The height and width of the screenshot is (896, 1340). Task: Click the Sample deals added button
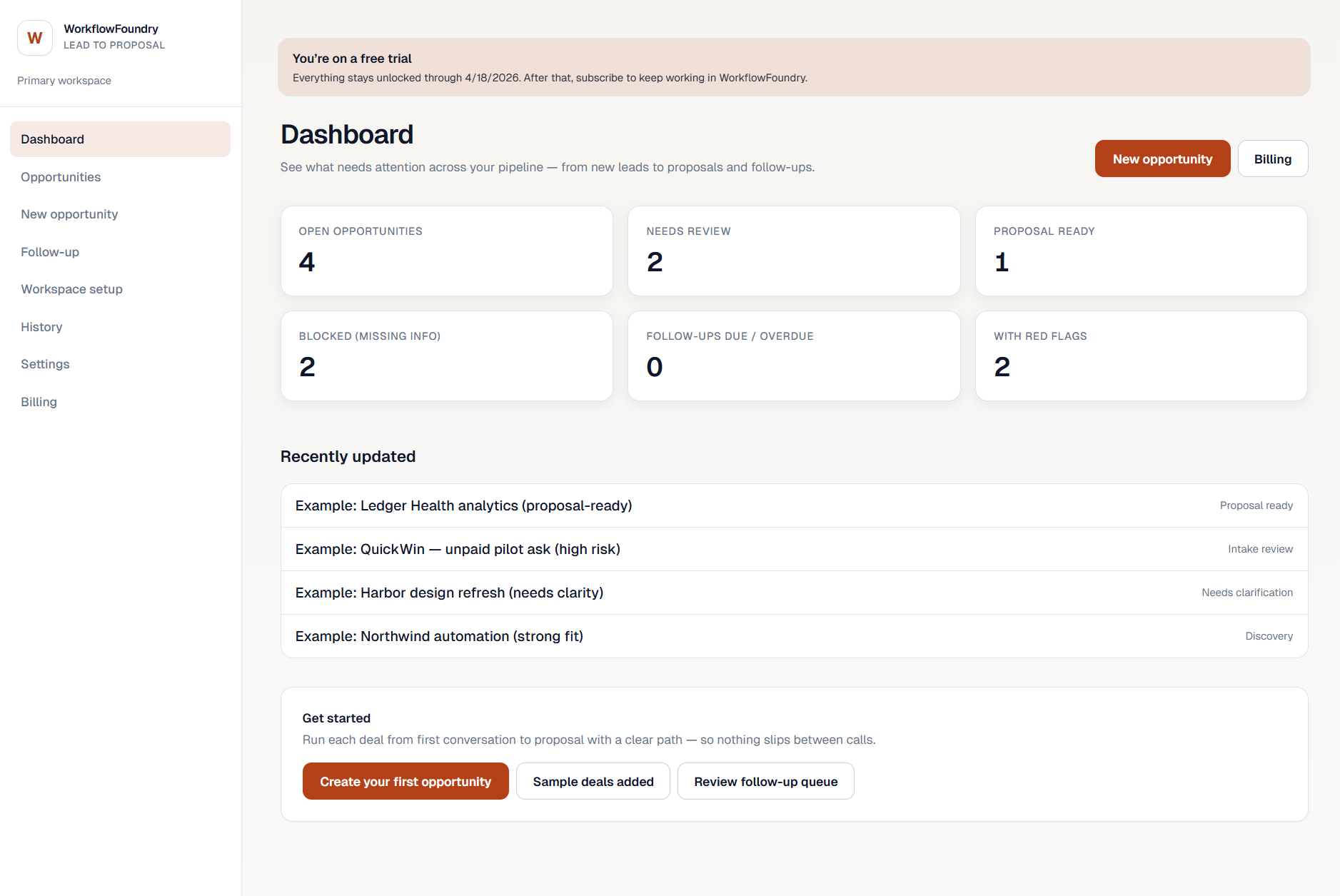[593, 780]
